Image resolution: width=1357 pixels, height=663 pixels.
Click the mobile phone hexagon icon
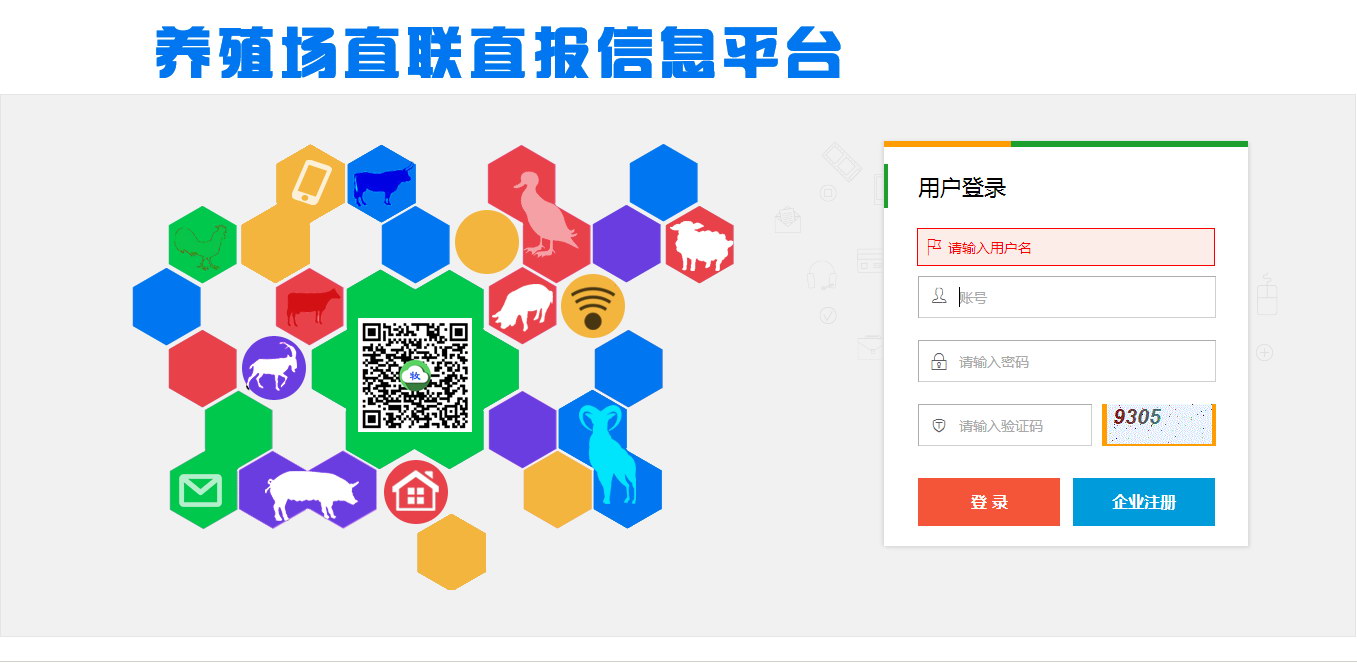click(311, 183)
